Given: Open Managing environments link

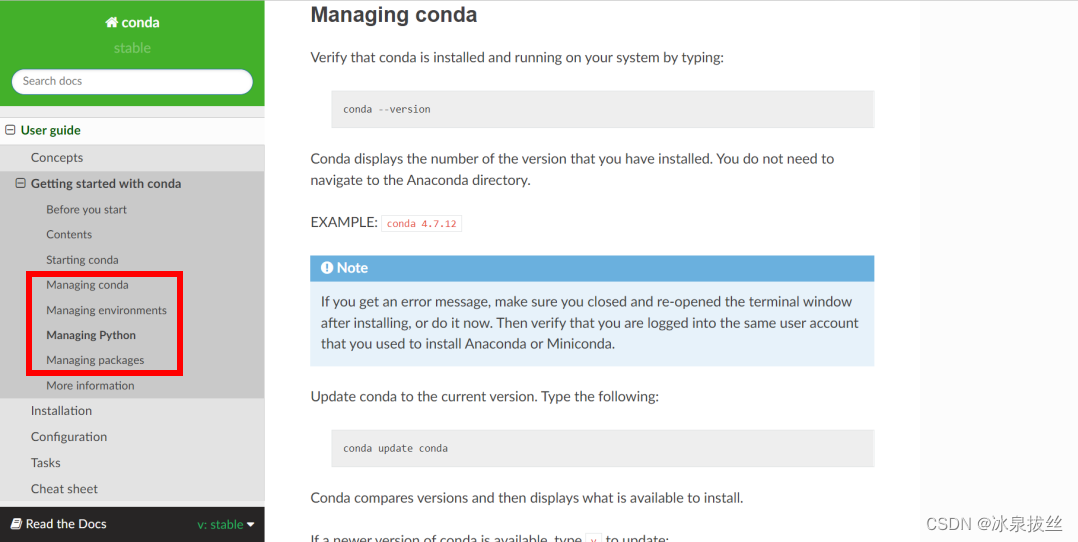Looking at the screenshot, I should coord(106,310).
